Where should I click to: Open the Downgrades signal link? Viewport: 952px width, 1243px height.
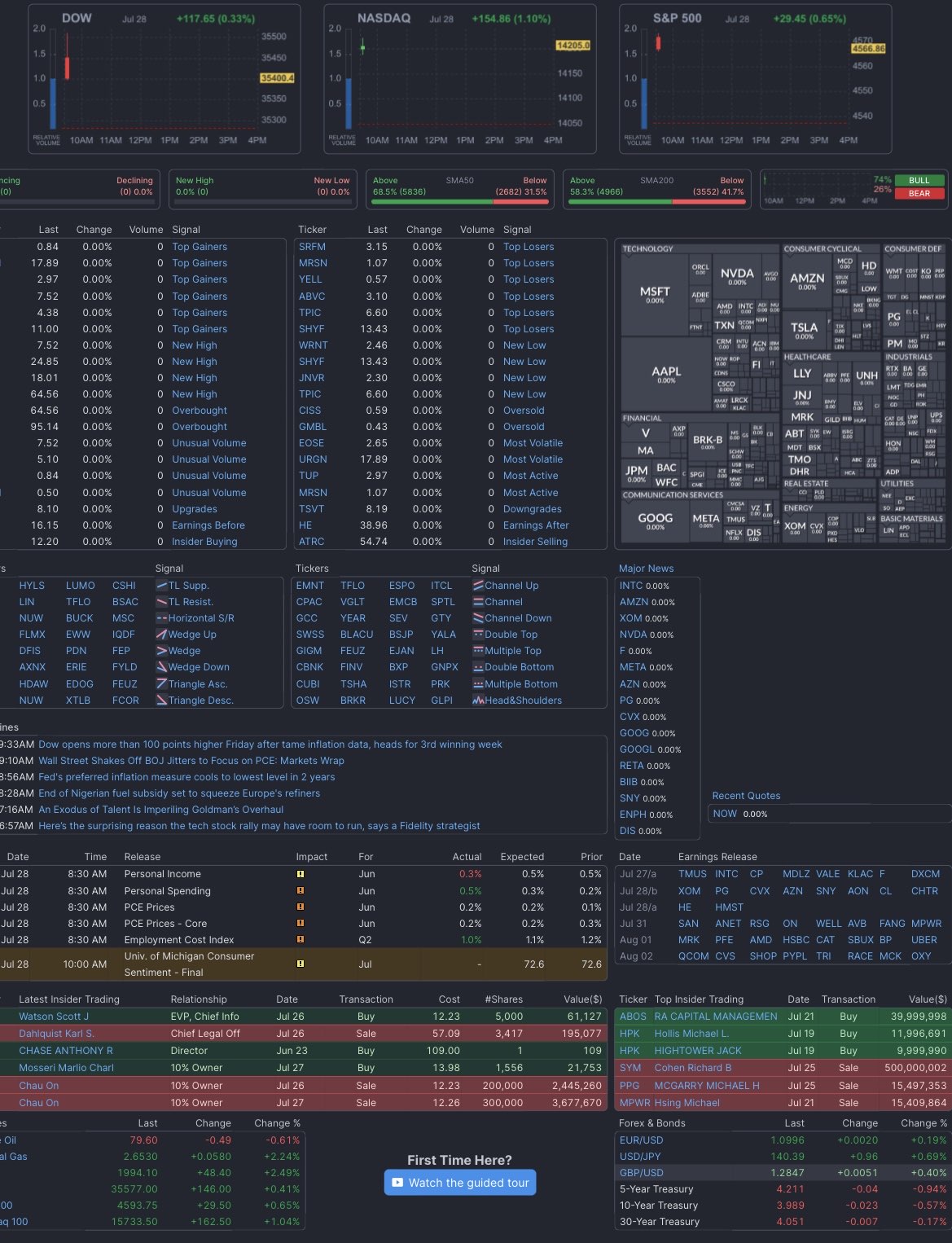point(533,509)
